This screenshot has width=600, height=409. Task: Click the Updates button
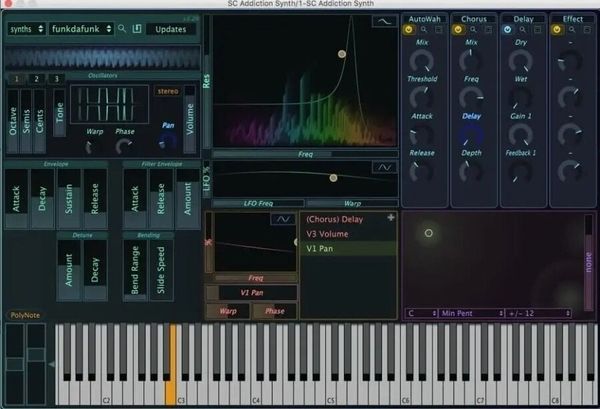click(x=171, y=29)
